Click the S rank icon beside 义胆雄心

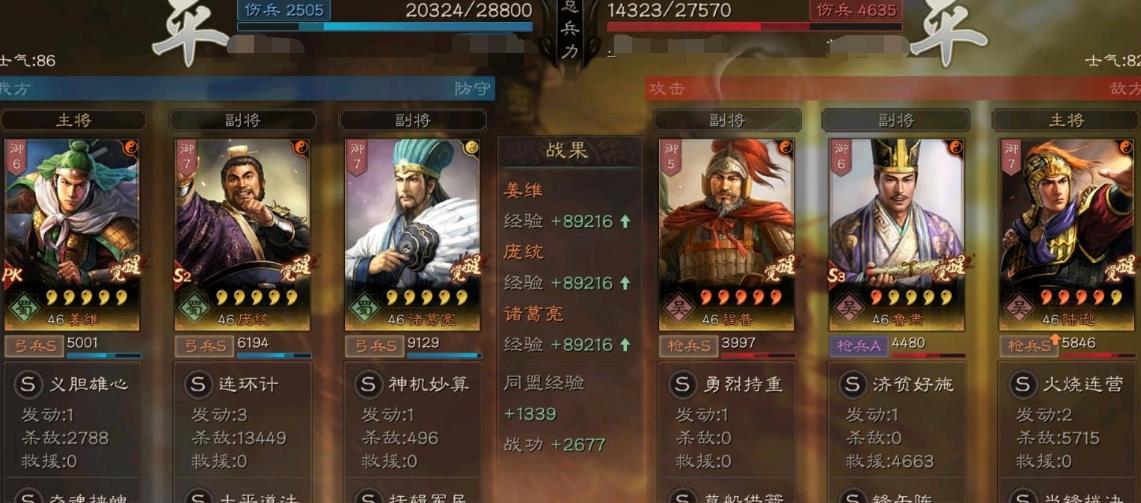pos(28,384)
